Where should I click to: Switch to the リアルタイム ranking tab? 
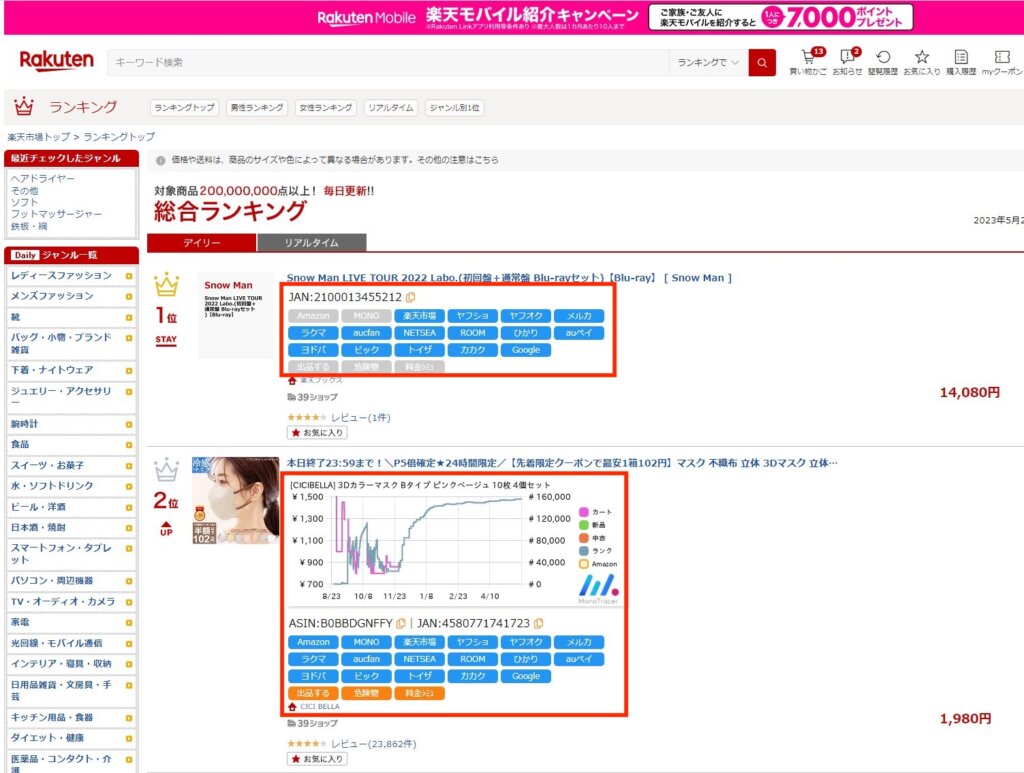tap(312, 243)
